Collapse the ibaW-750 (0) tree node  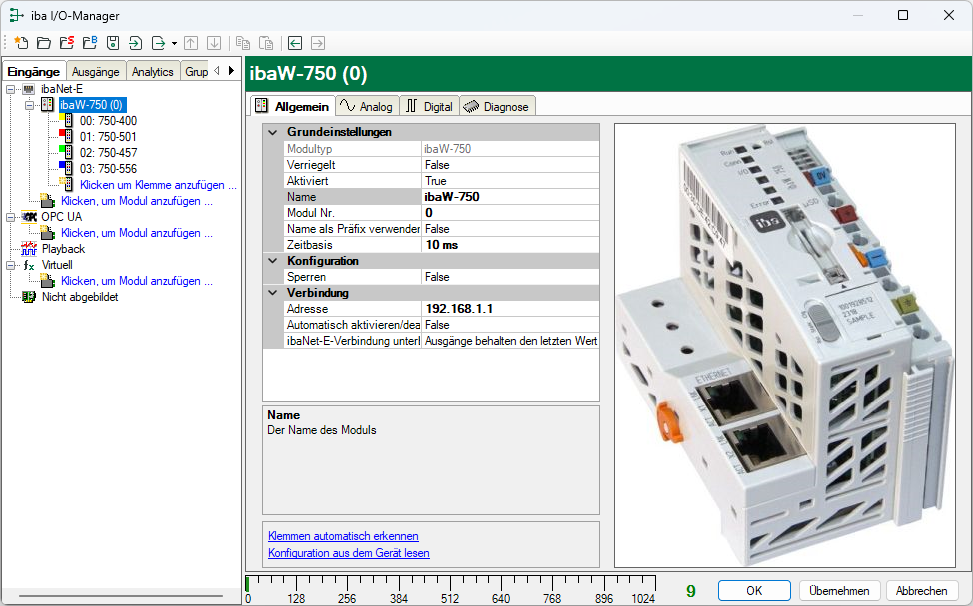coord(29,105)
